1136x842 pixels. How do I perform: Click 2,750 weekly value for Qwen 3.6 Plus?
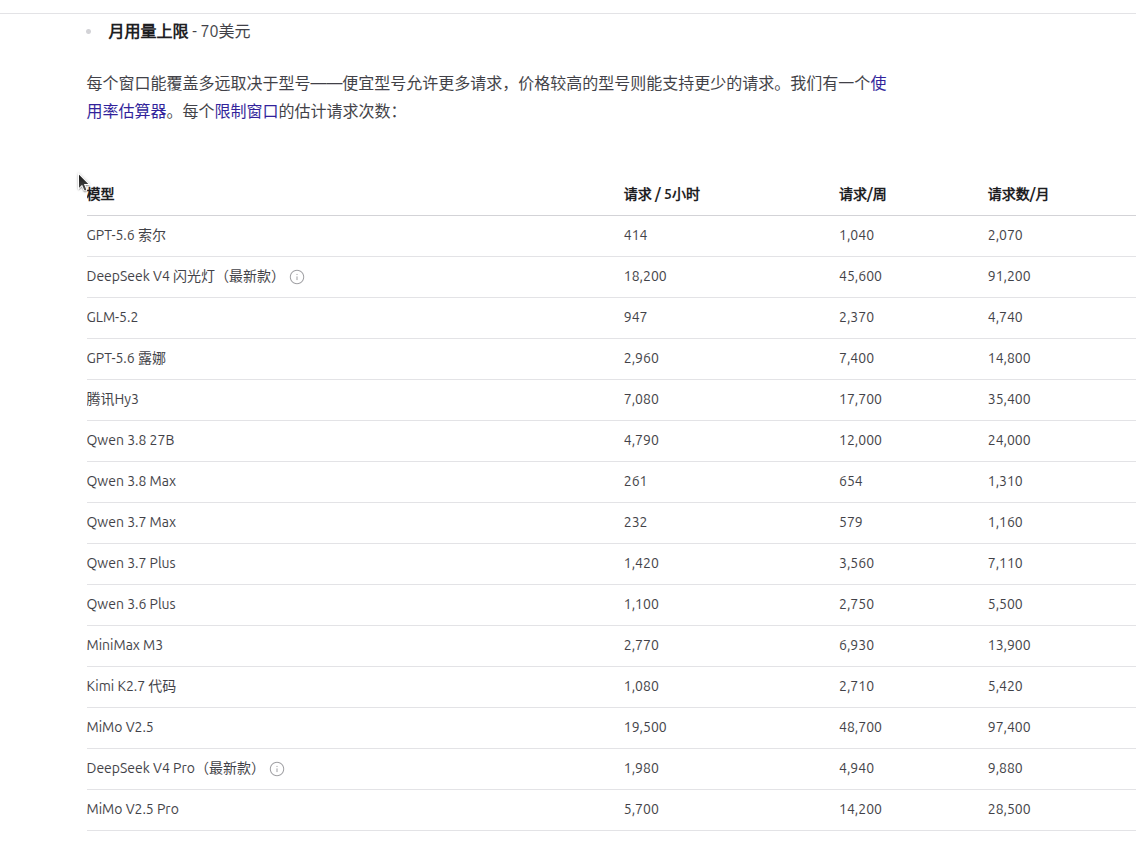(x=856, y=604)
